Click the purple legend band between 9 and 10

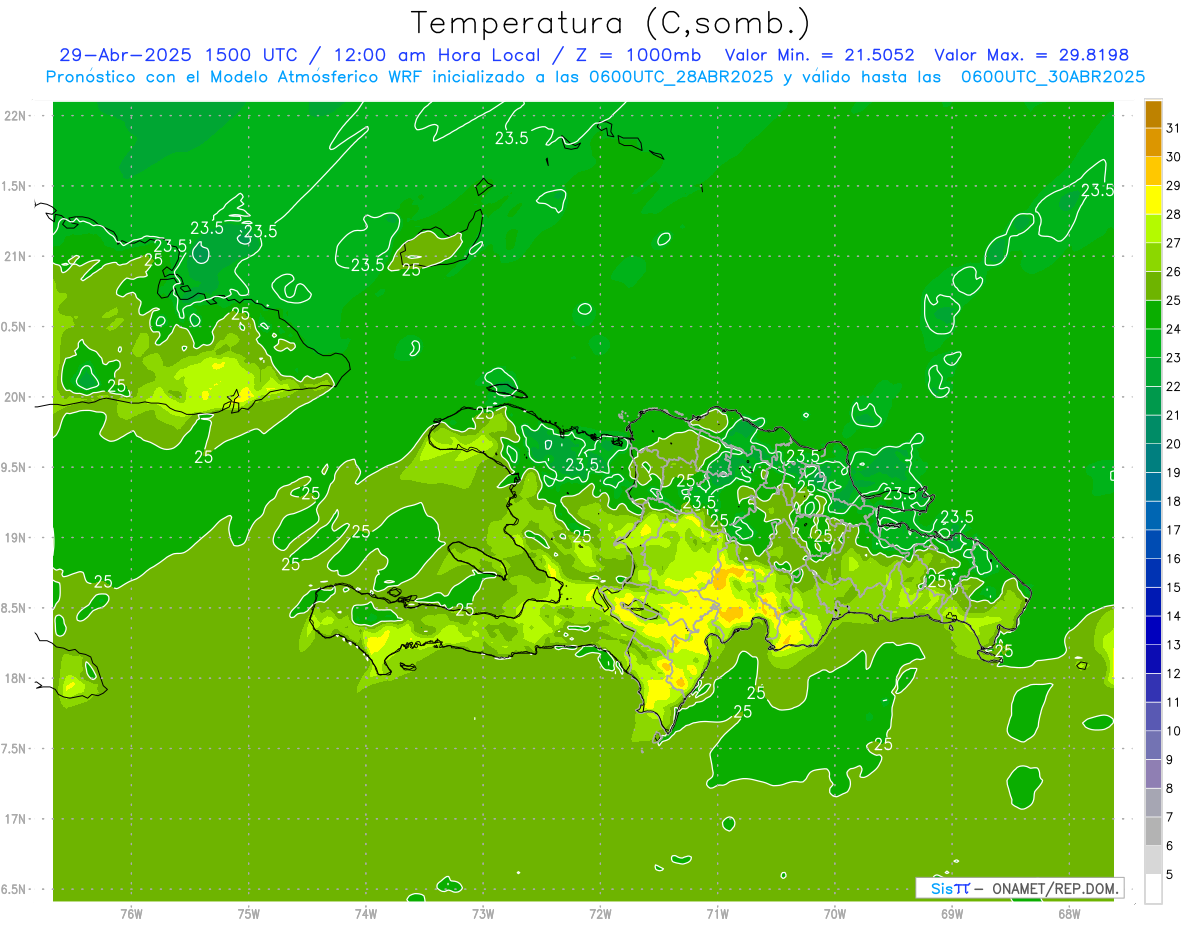pos(1153,744)
